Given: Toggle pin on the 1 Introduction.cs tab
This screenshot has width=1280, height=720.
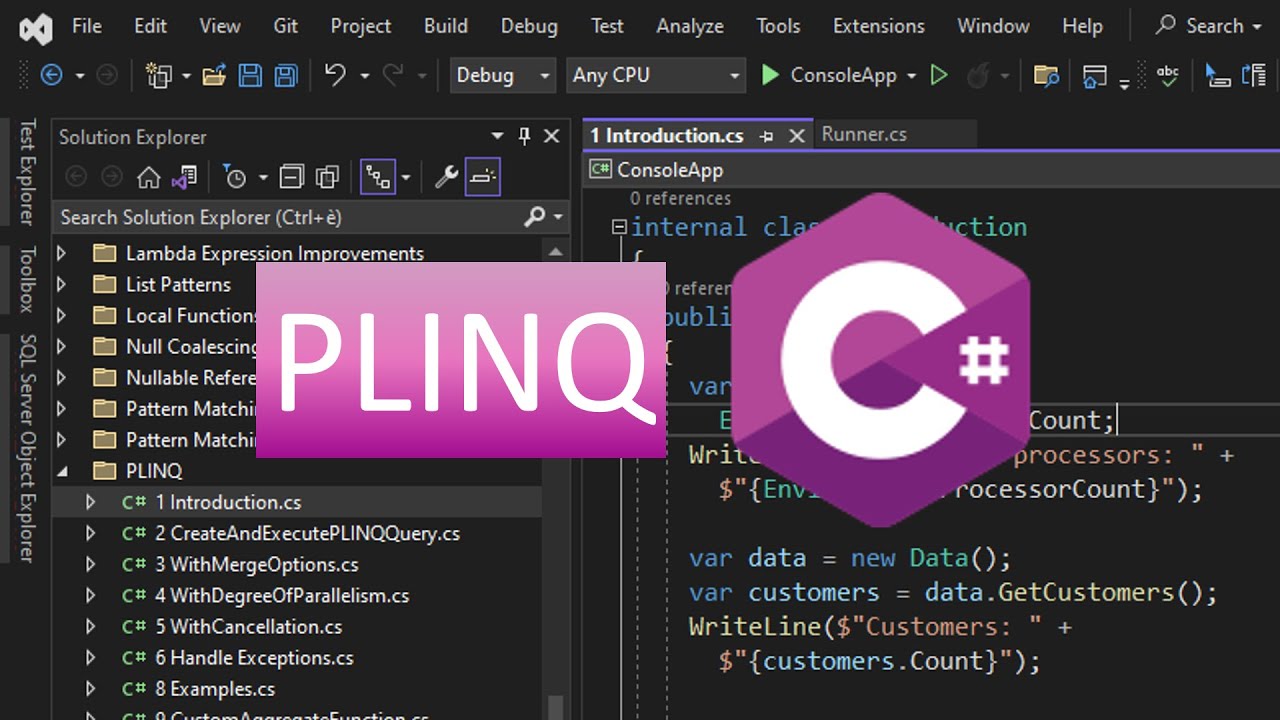Looking at the screenshot, I should point(767,136).
